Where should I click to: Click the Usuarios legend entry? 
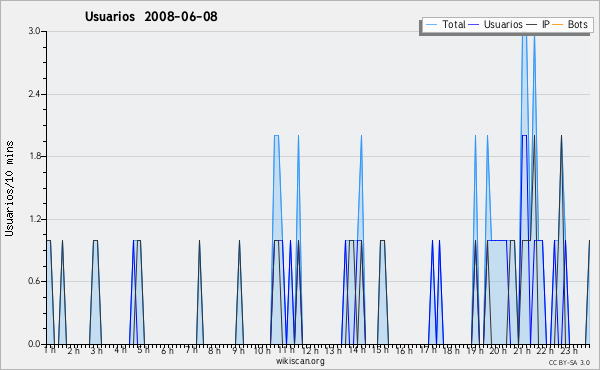[496, 24]
